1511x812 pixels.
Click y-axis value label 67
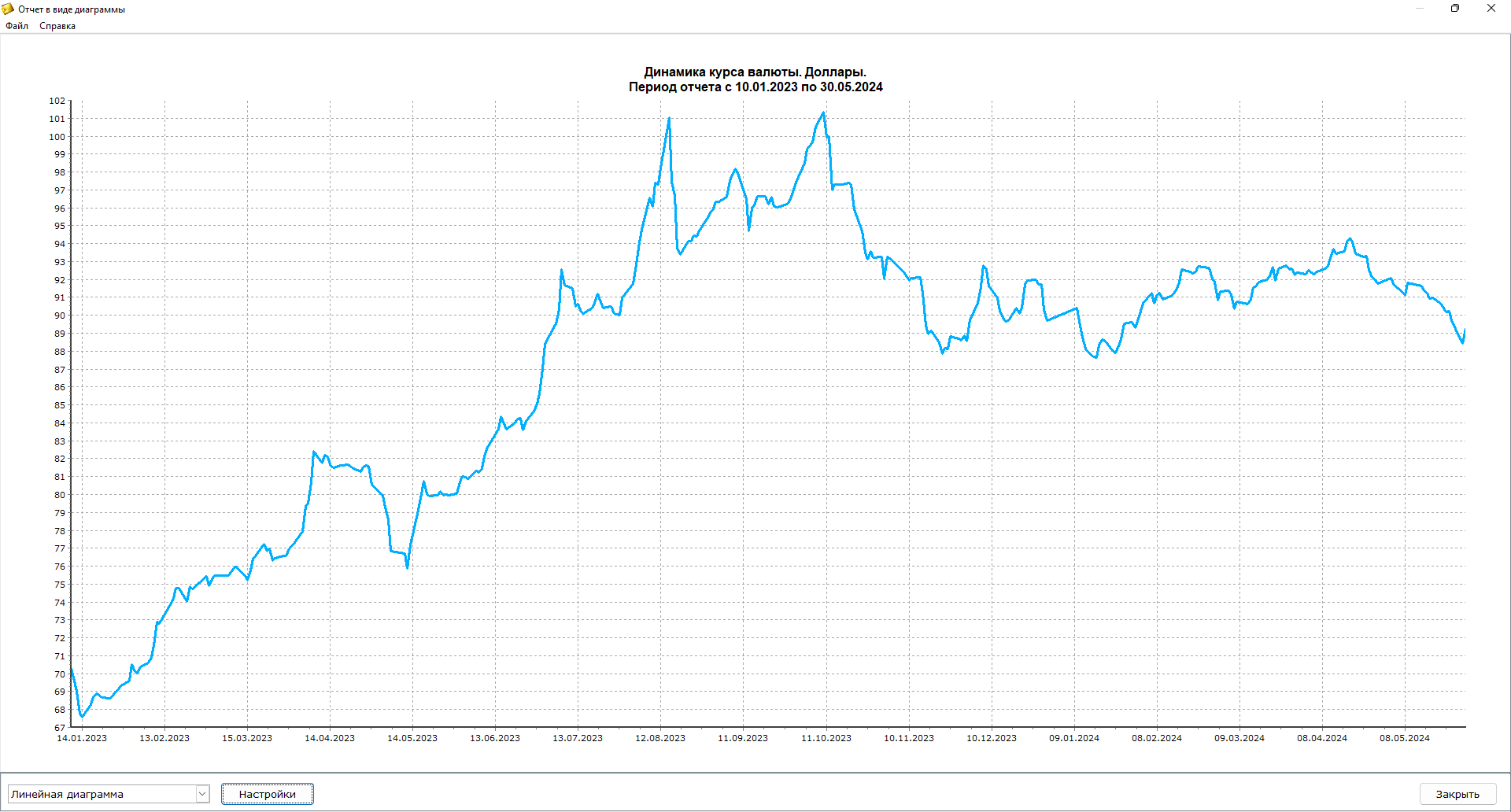point(60,728)
